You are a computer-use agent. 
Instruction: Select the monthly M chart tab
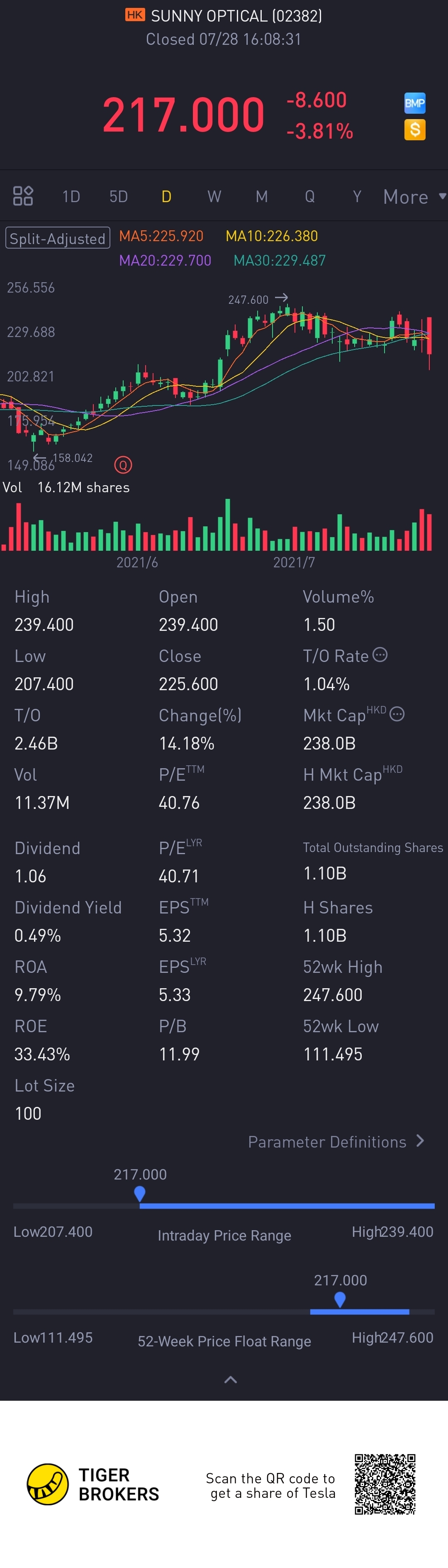point(262,197)
